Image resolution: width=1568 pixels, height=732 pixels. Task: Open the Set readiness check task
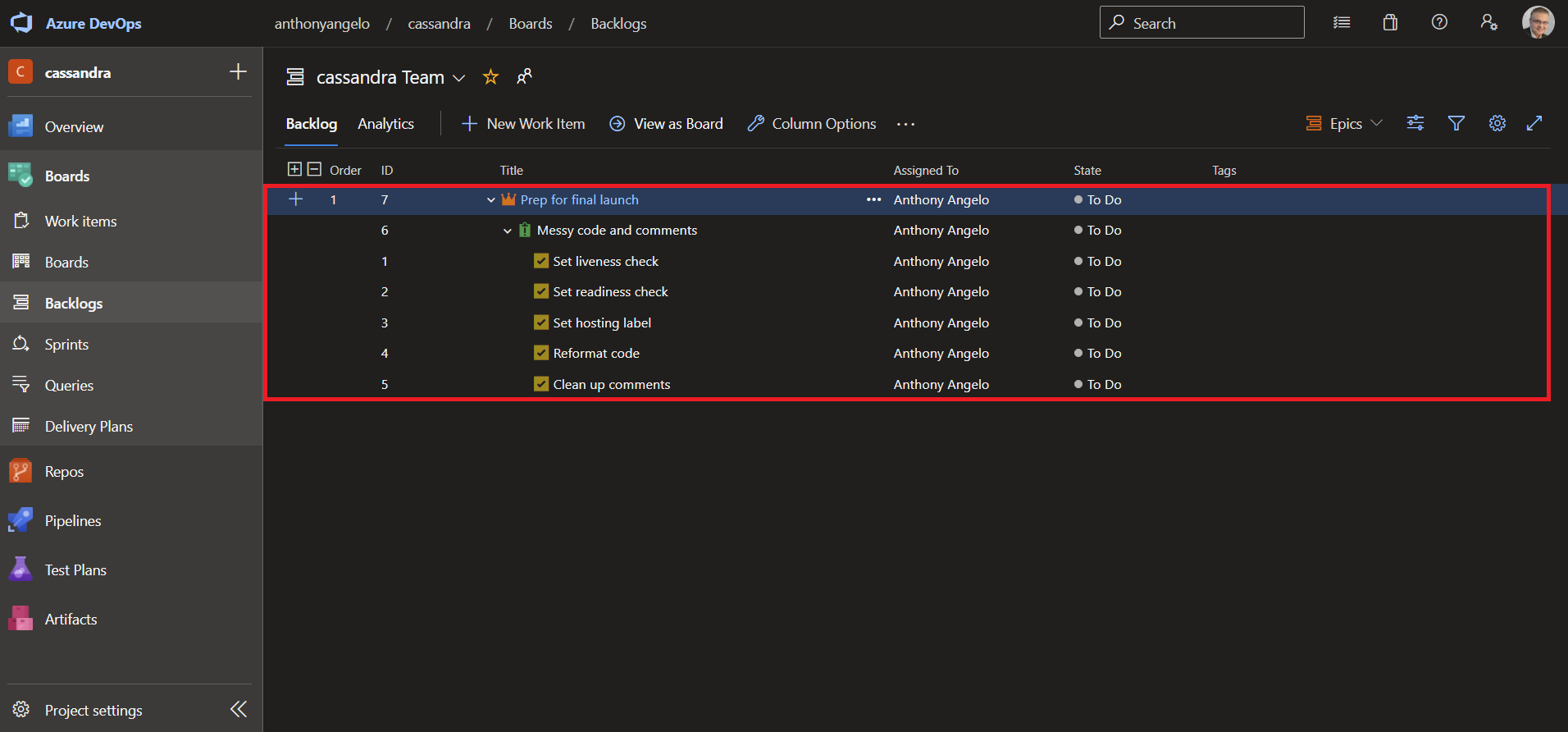click(x=610, y=291)
